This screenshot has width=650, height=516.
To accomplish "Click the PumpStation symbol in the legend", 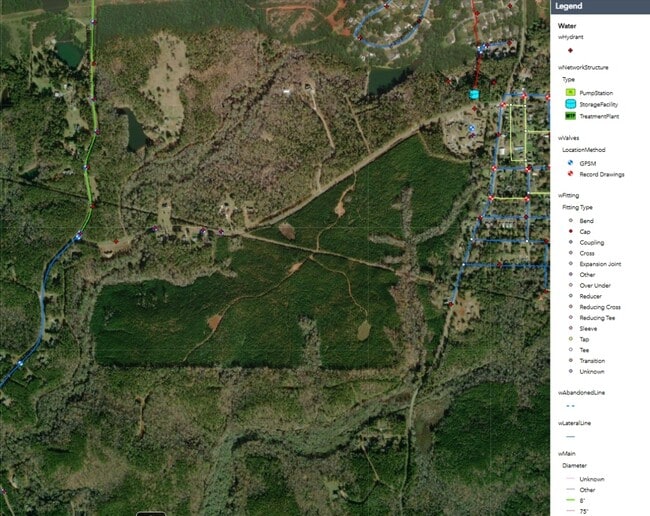I will pyautogui.click(x=569, y=92).
